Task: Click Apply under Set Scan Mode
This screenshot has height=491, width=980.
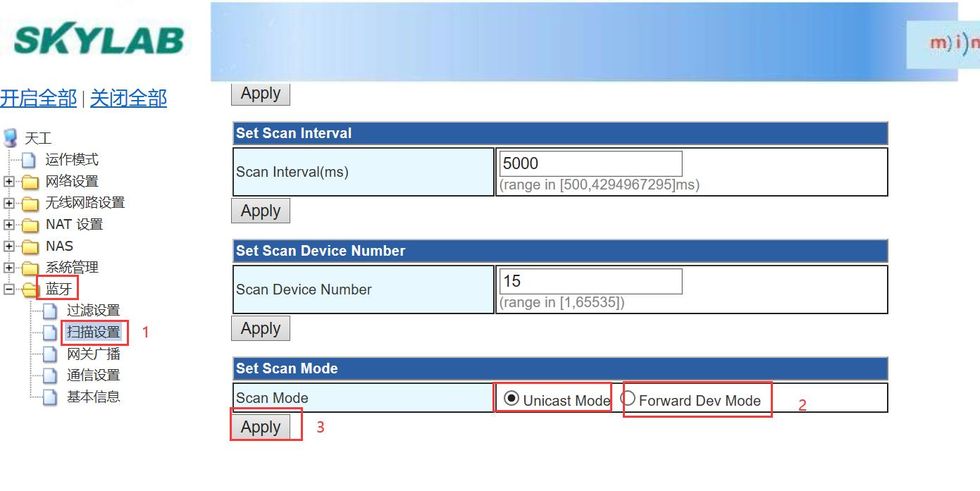Action: pos(261,427)
